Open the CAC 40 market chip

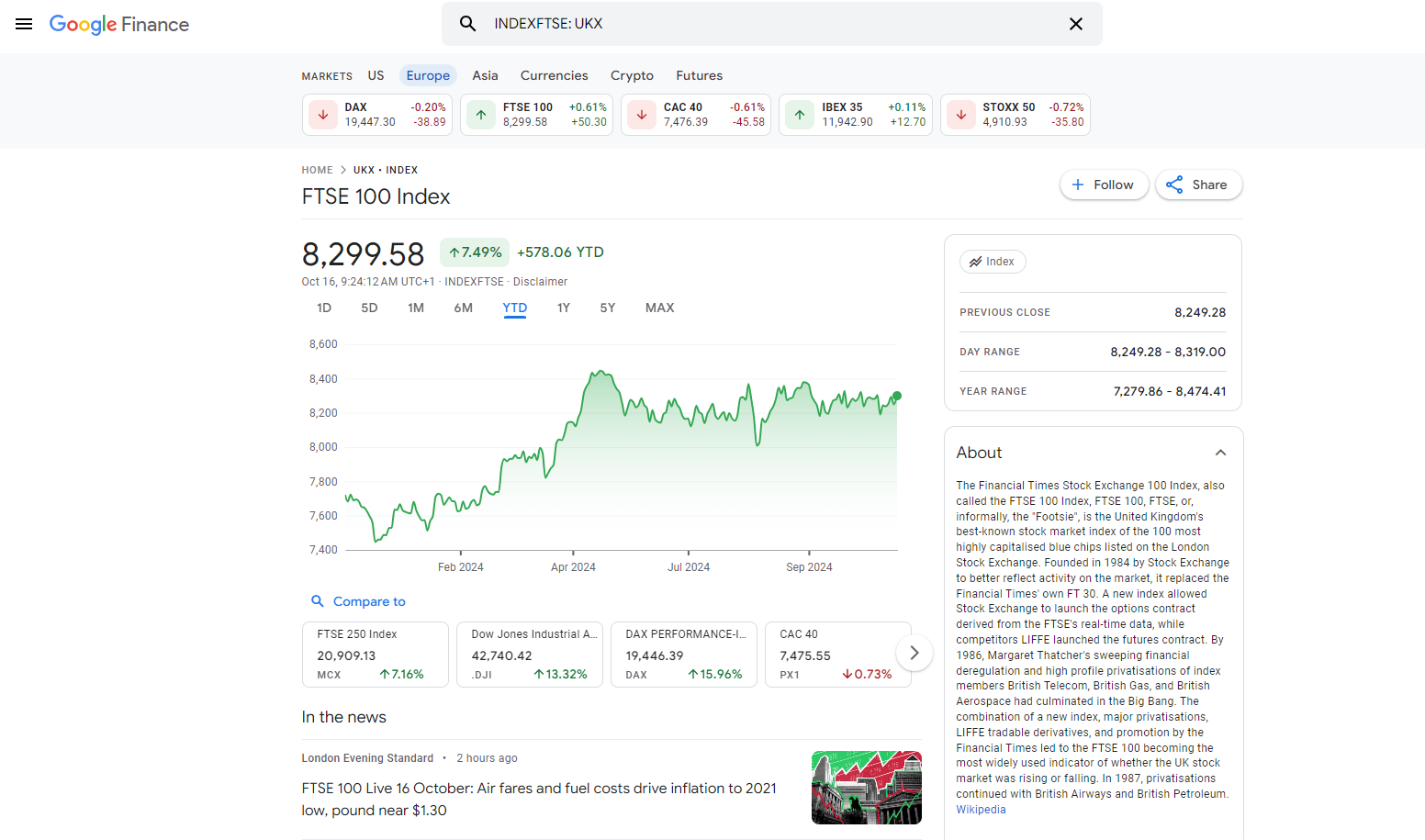(696, 115)
